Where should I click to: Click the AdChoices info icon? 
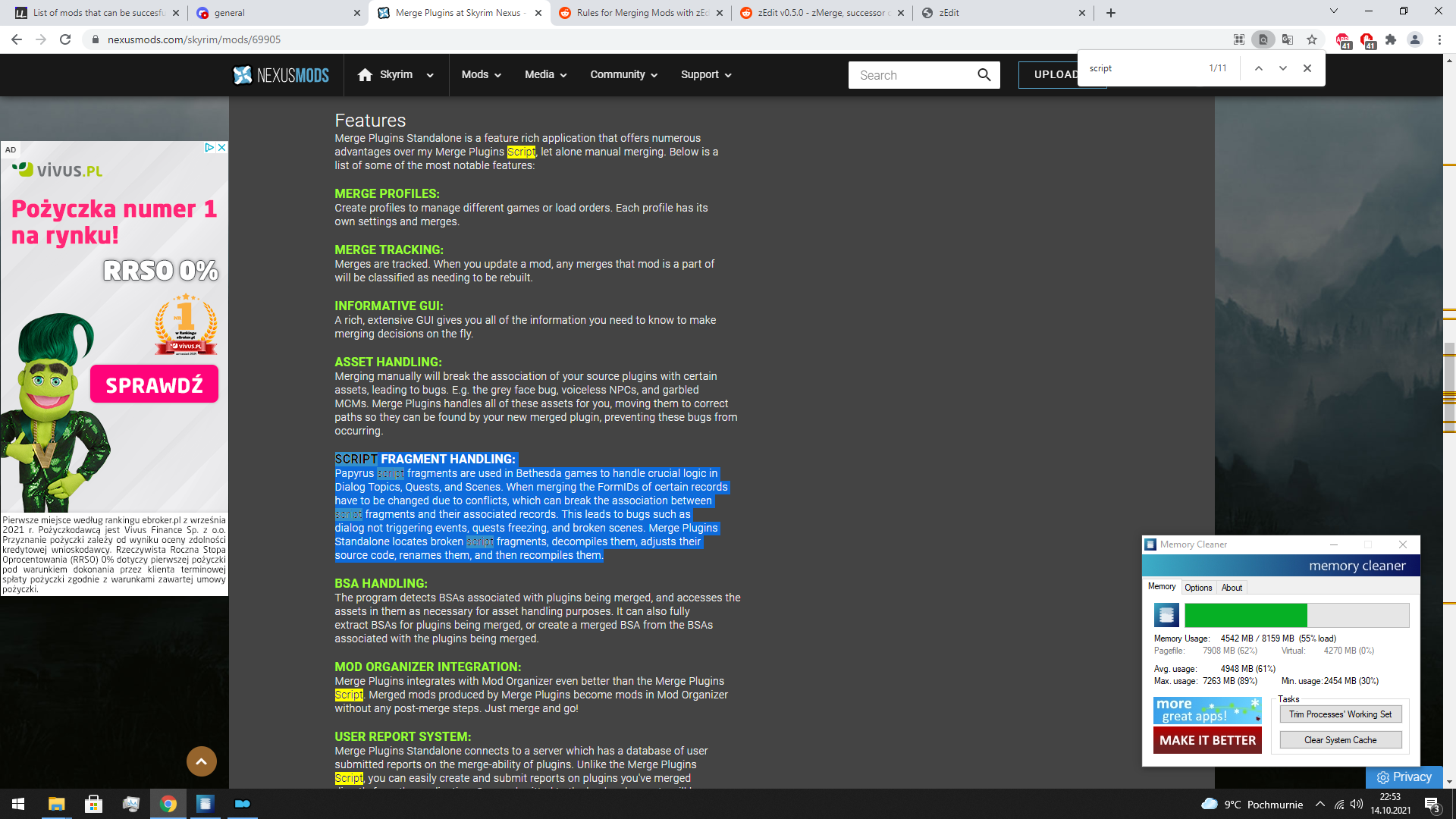tap(209, 147)
